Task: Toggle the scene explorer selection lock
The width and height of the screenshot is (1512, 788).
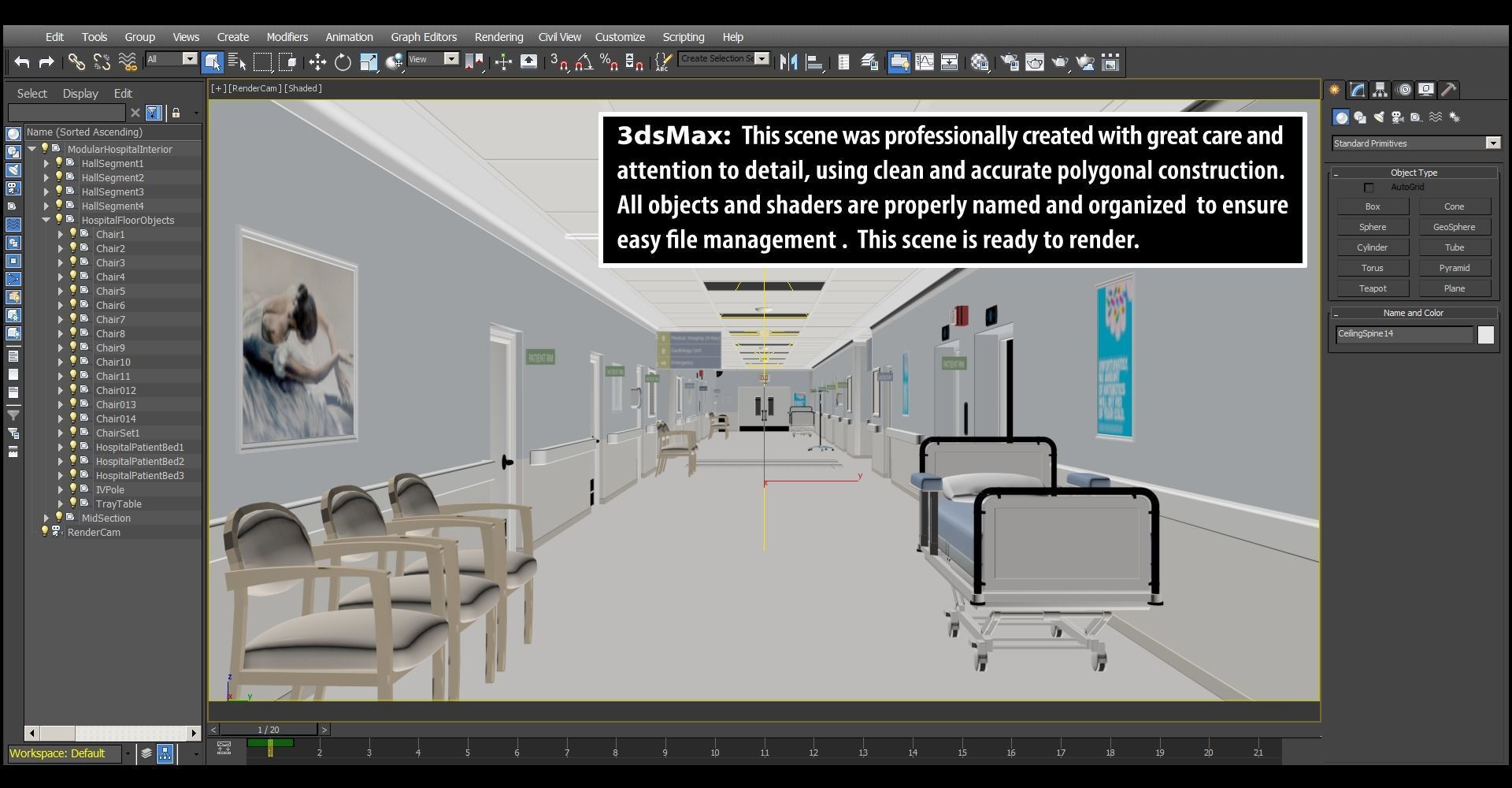Action: (x=176, y=113)
